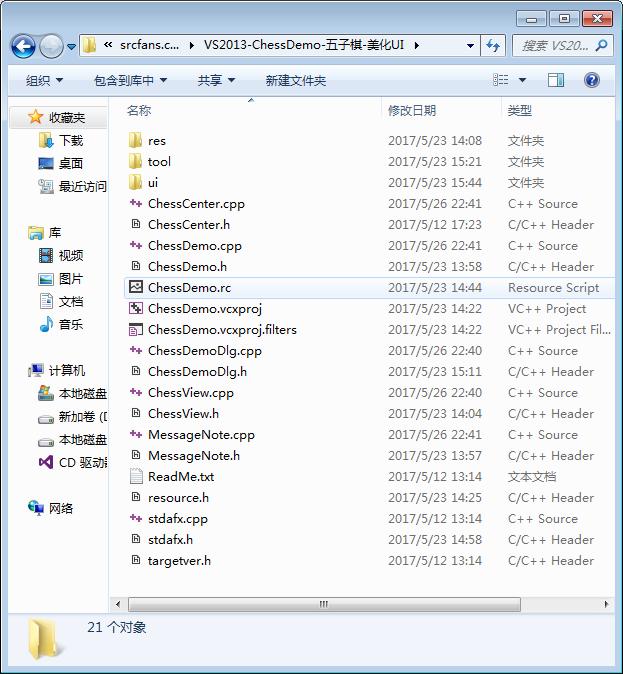
Task: Open the 包含到库中 menu
Action: point(130,80)
